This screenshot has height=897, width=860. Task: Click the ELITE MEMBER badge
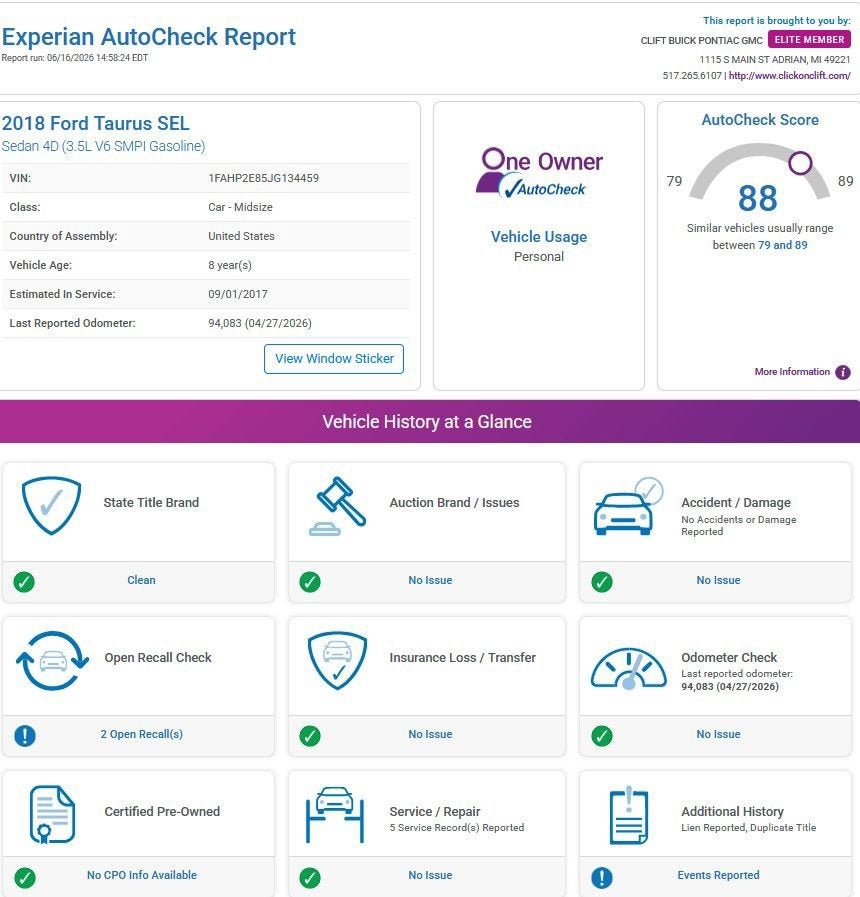pos(809,39)
